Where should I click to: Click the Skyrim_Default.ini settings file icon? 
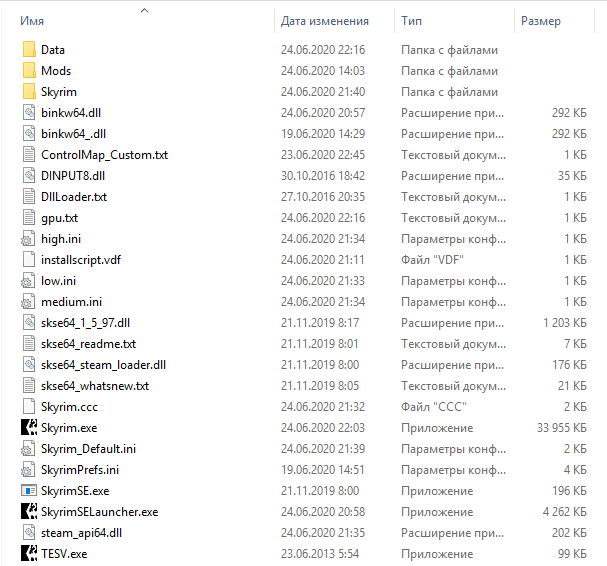pyautogui.click(x=28, y=449)
